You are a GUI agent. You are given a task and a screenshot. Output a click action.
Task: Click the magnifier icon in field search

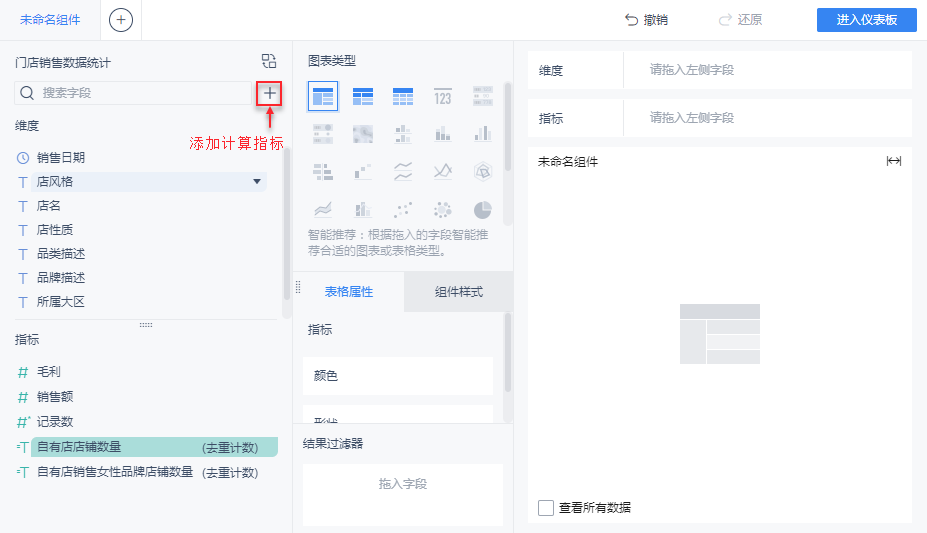27,93
